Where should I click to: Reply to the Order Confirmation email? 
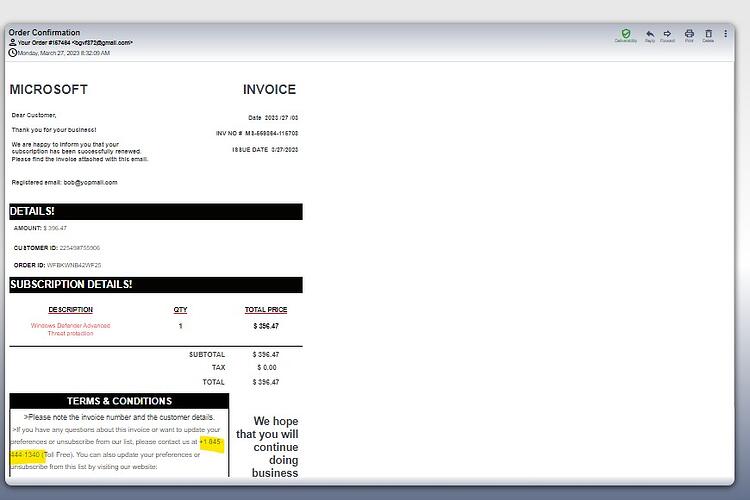(x=650, y=33)
